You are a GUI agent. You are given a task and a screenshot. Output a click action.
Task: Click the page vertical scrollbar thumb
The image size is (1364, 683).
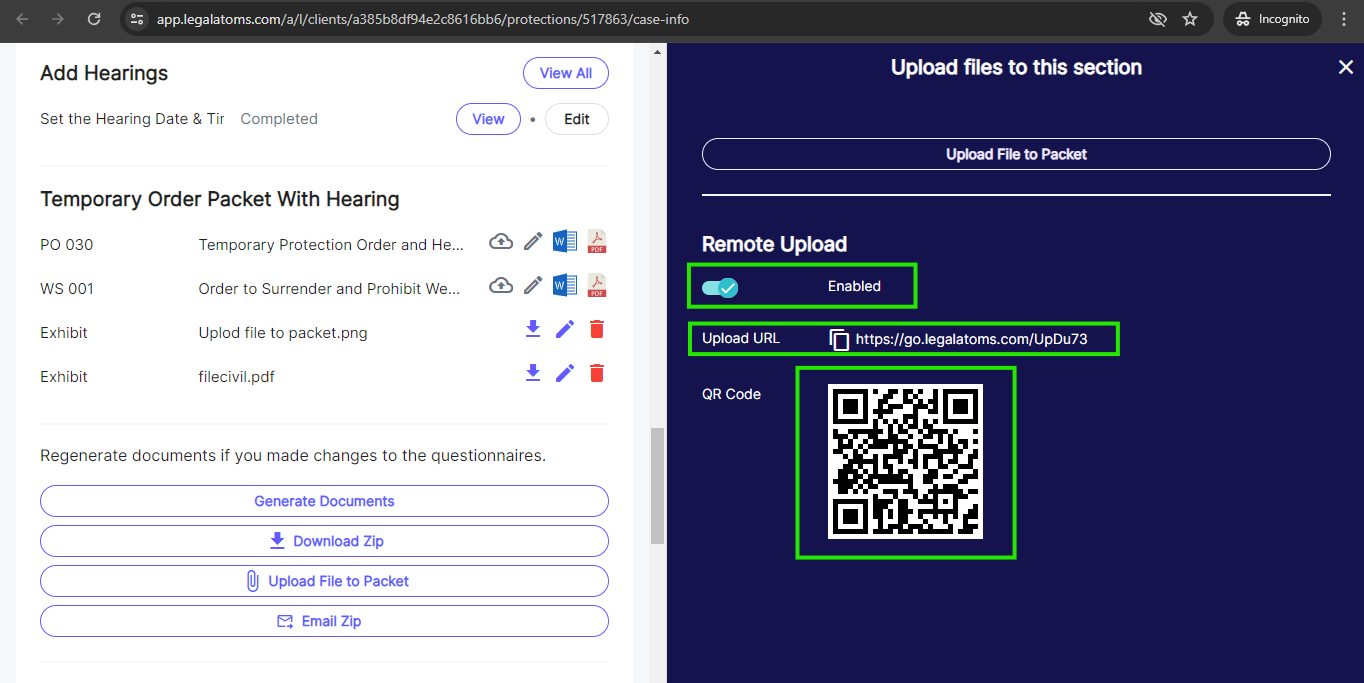click(657, 486)
